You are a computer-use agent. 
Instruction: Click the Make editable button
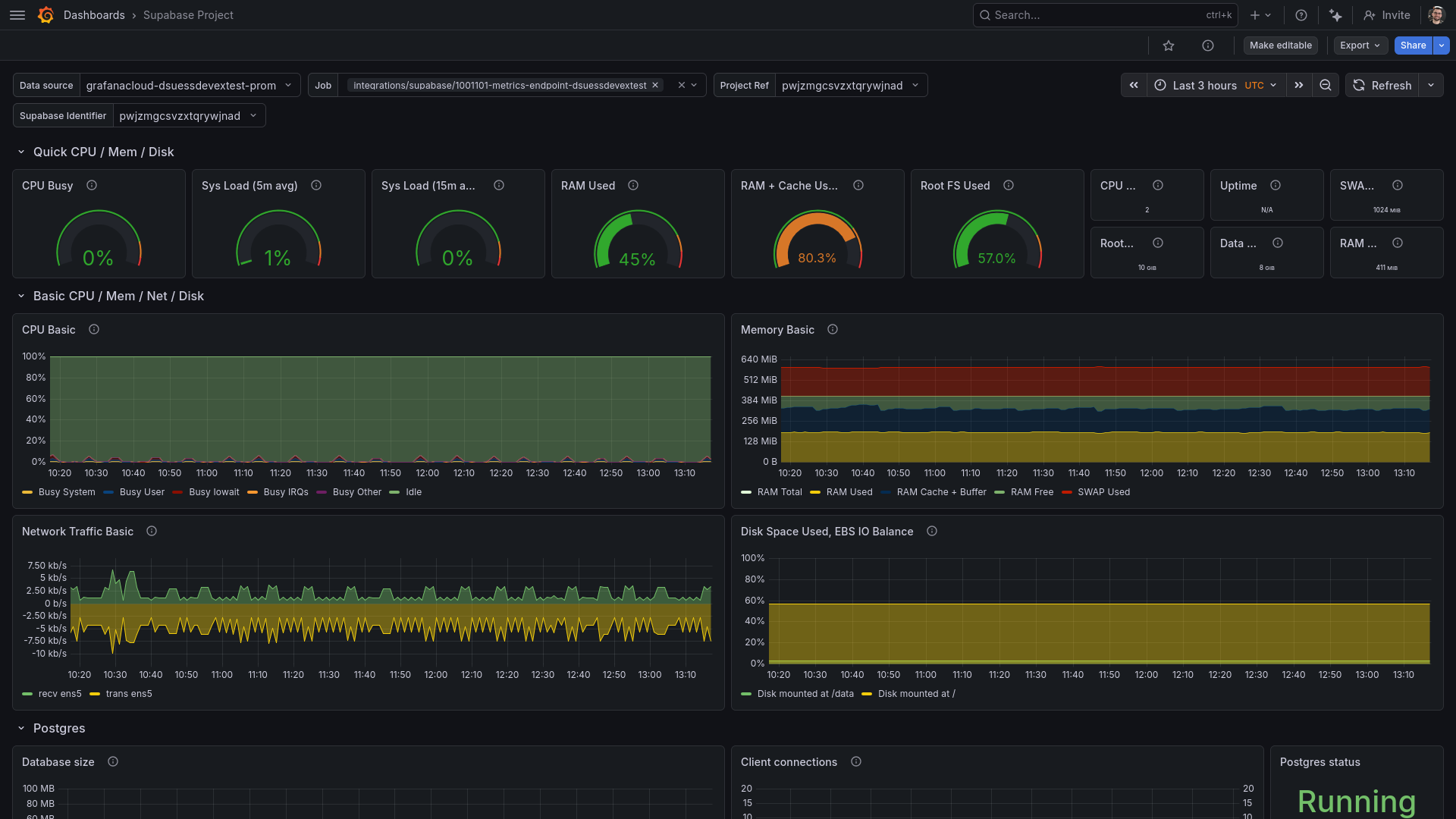click(x=1280, y=45)
